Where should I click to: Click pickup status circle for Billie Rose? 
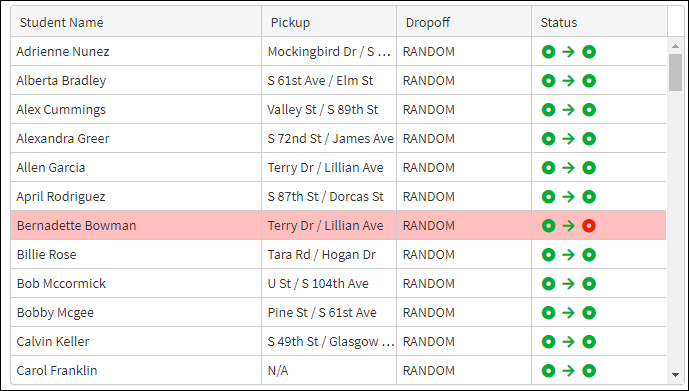tap(548, 255)
